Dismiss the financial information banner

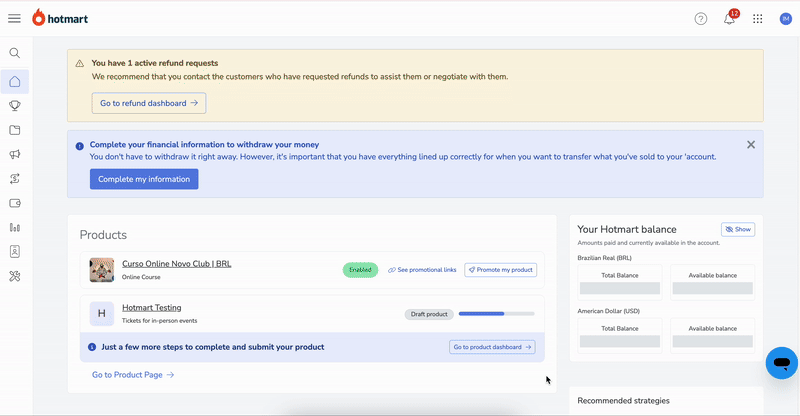pyautogui.click(x=751, y=145)
